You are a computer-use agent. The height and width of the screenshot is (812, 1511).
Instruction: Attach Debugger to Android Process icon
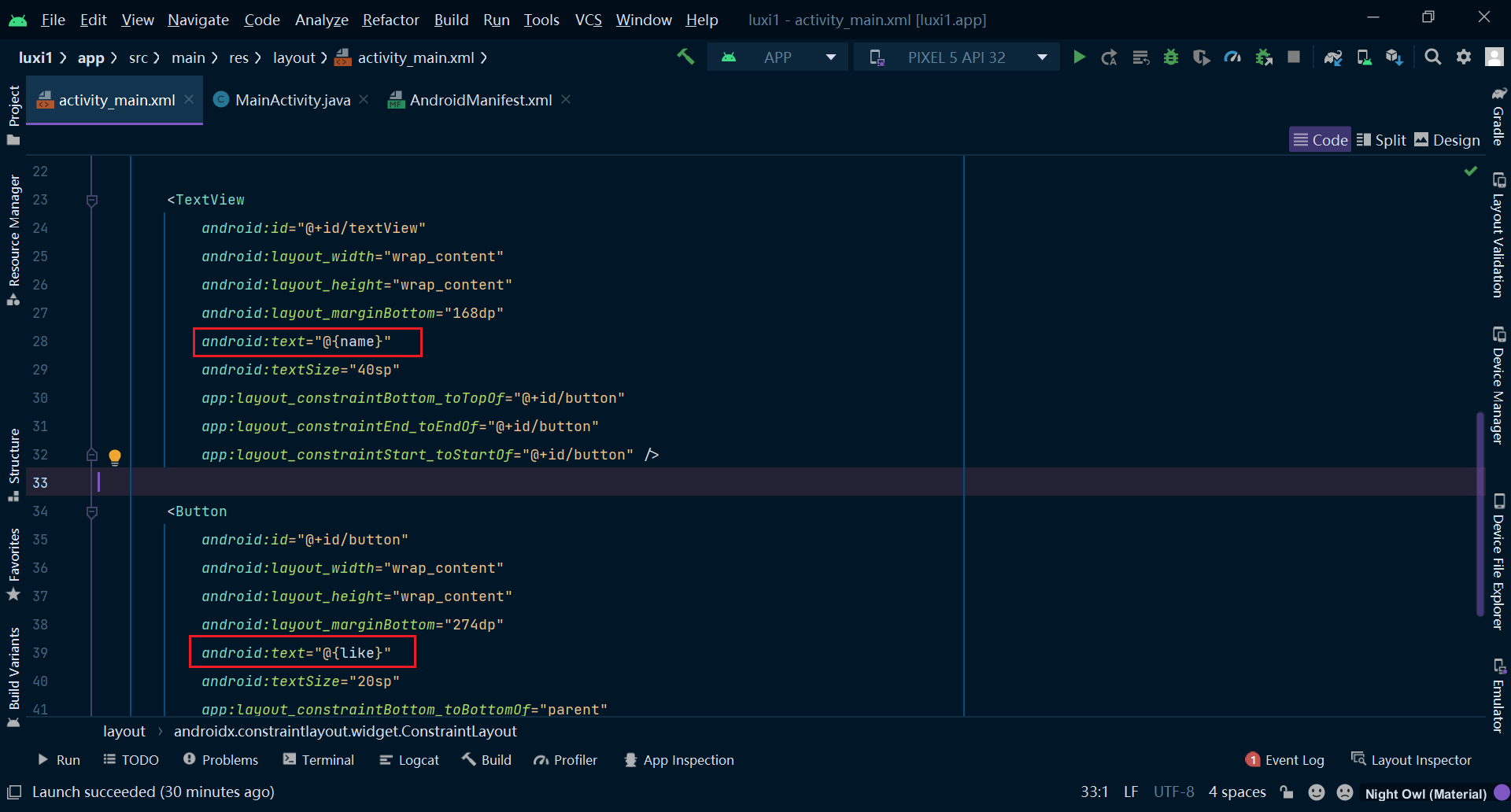coord(1264,57)
